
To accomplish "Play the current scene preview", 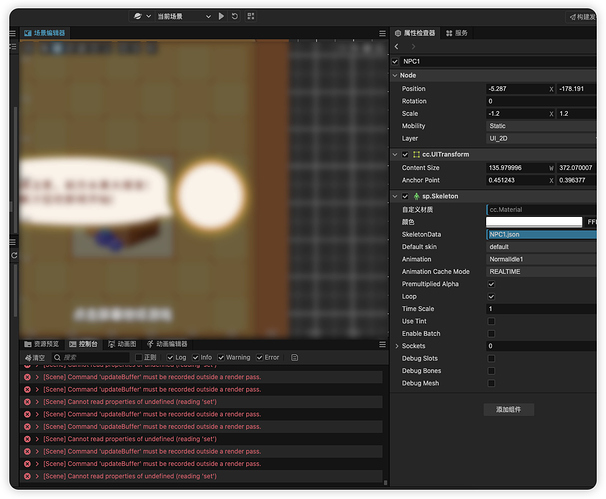I will tap(221, 16).
